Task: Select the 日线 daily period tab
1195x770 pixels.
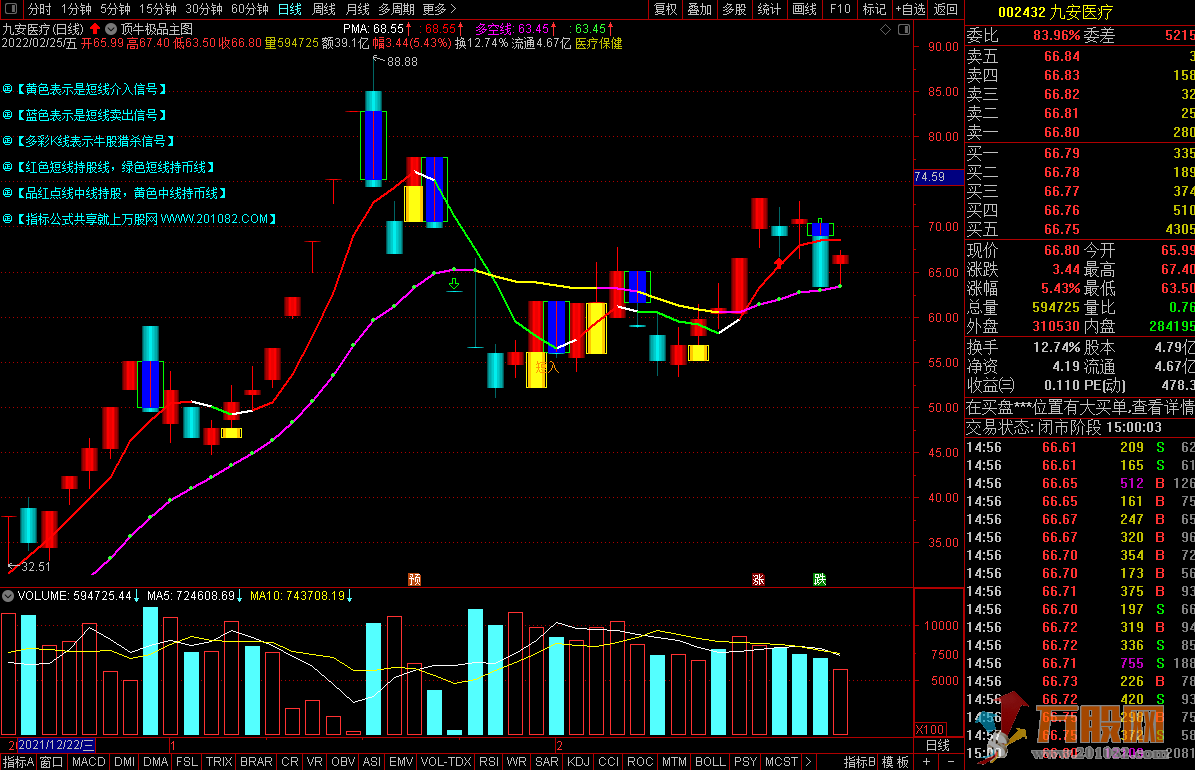Action: (x=290, y=9)
